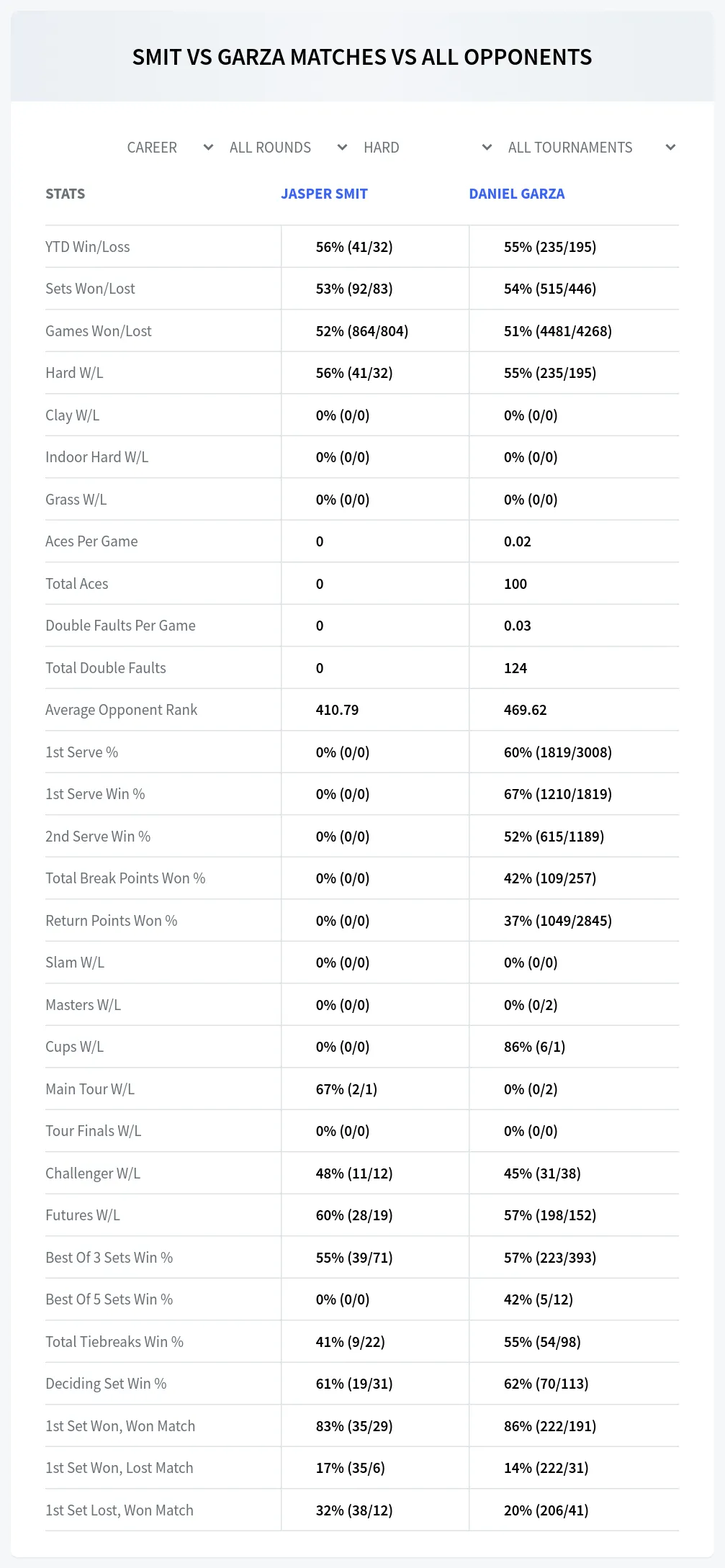Expand the ALL TOURNAMENTS dropdown
Image resolution: width=725 pixels, height=1568 pixels.
coord(590,148)
